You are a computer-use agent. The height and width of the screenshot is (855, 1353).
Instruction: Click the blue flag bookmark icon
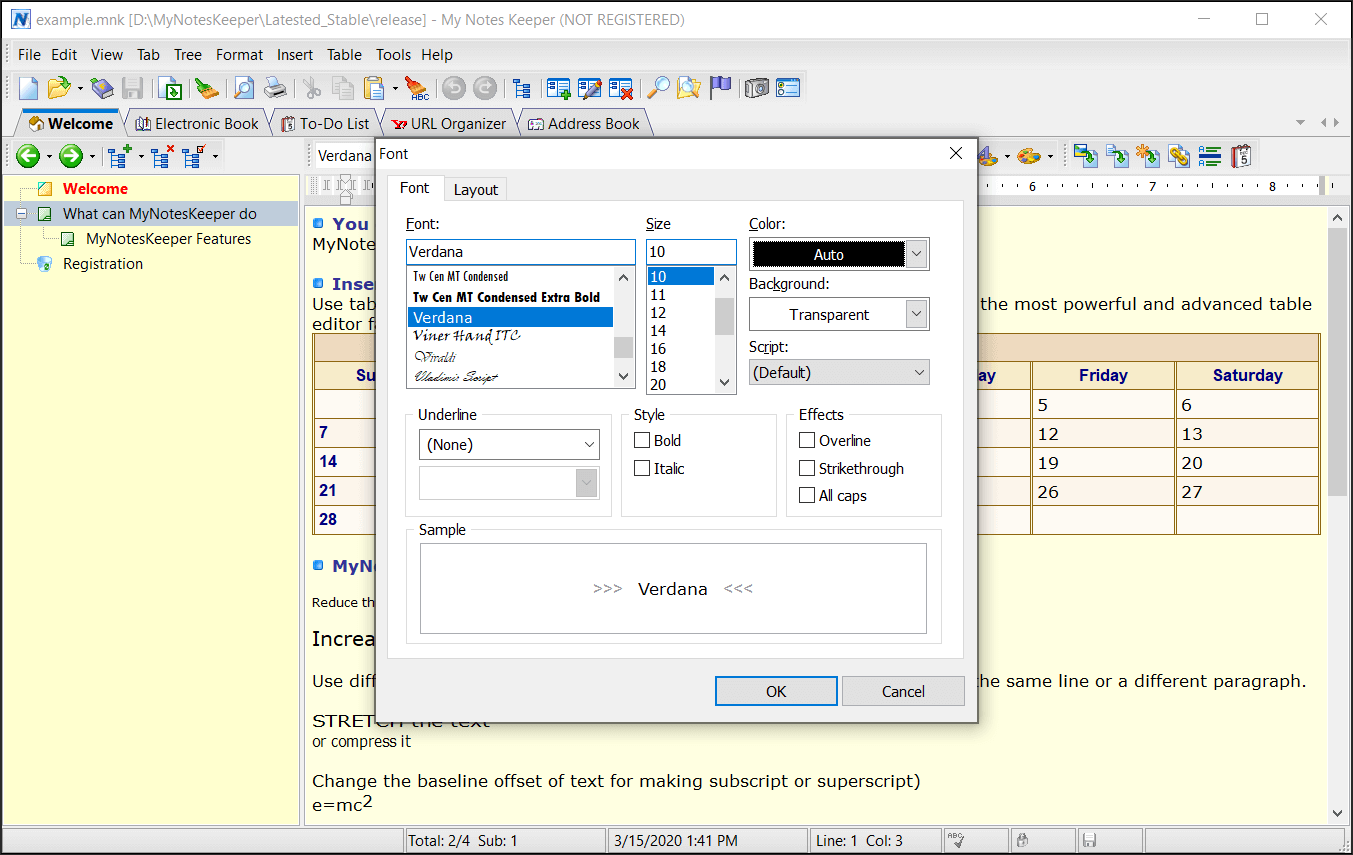[720, 88]
